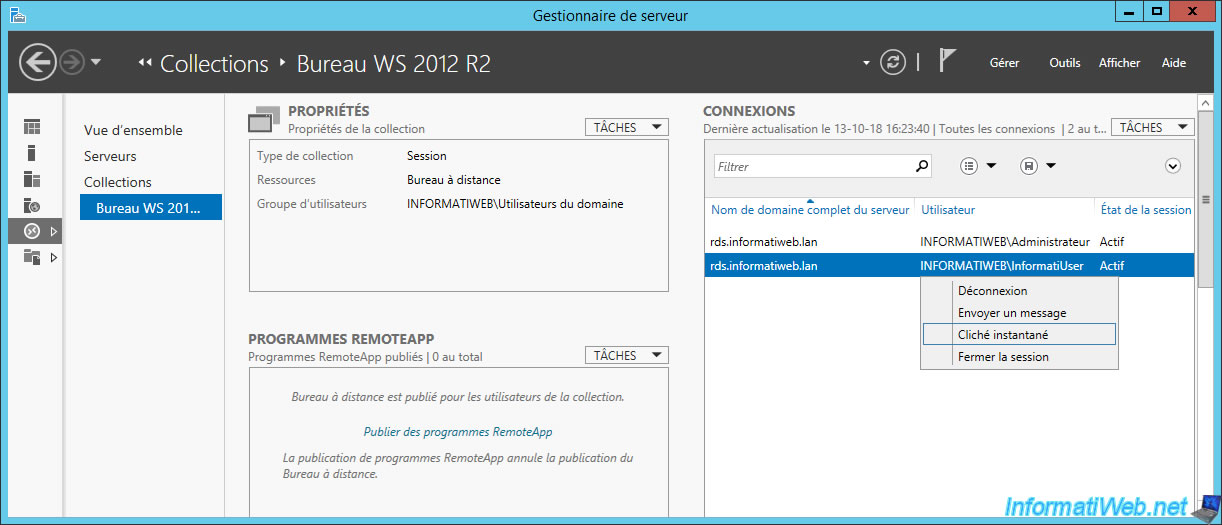Open the save query disk dropdown
This screenshot has height=525, width=1222.
(1038, 166)
